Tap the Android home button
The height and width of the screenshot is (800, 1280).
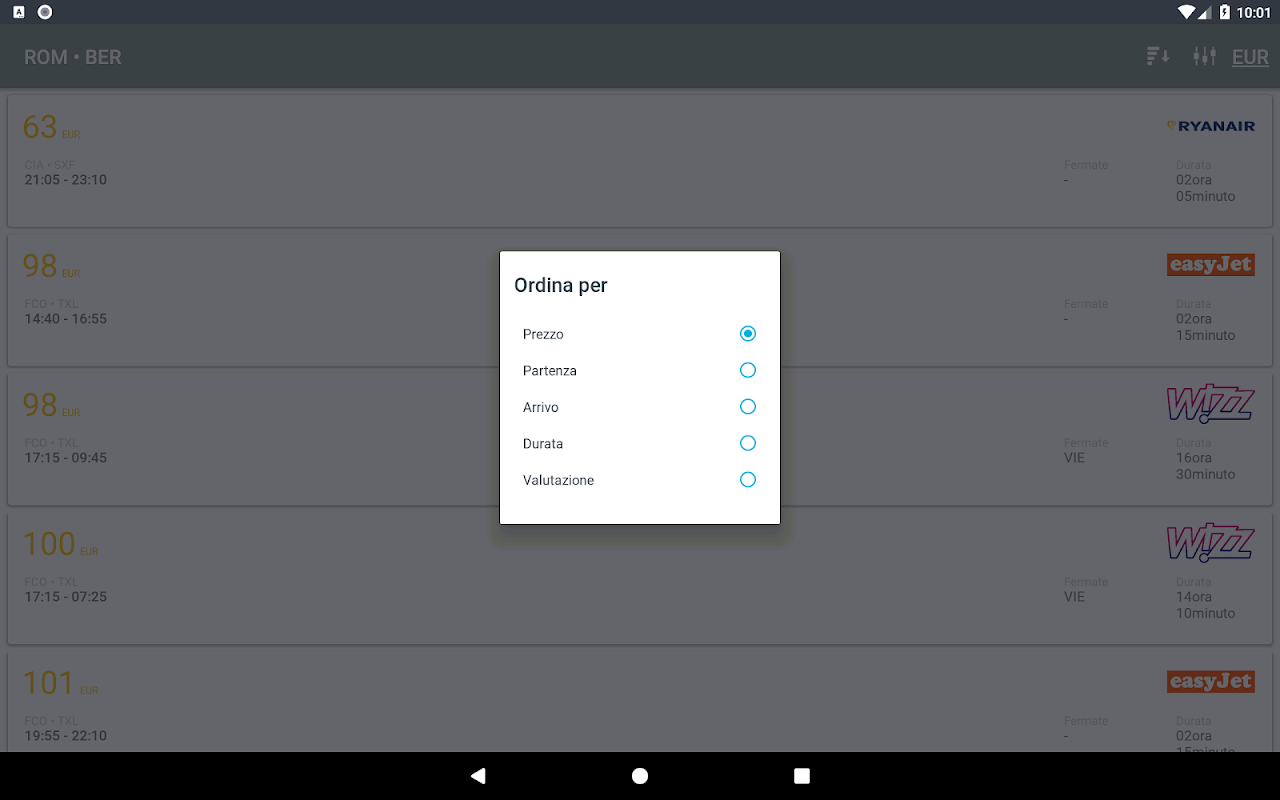(x=640, y=776)
